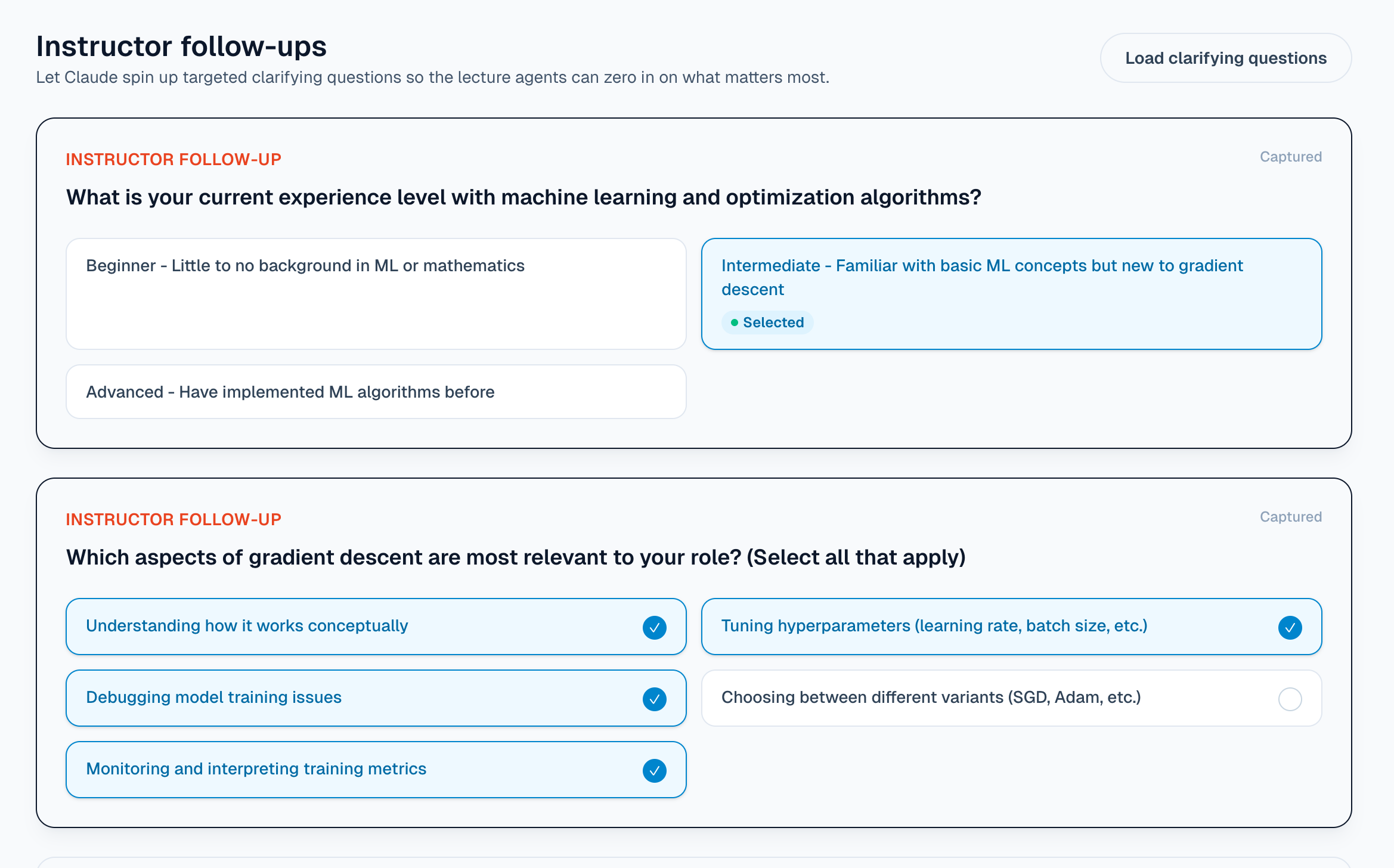Check the Choosing between different variants circle
The width and height of the screenshot is (1394, 868).
pyautogui.click(x=1290, y=699)
